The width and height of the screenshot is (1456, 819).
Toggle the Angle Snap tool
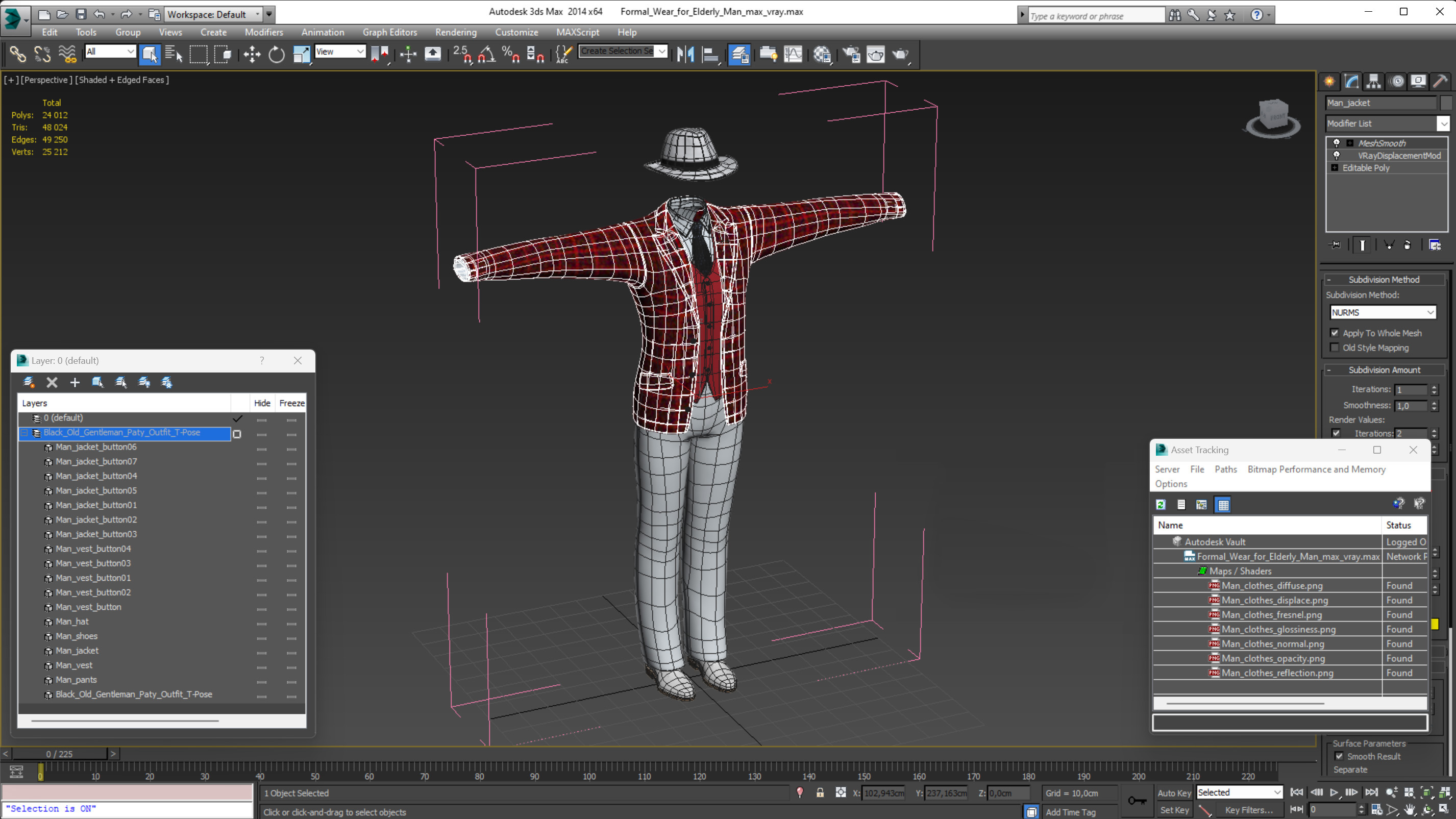pos(486,54)
